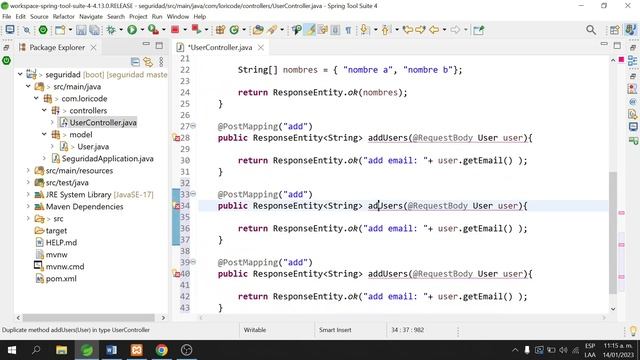Open the toolbar Search magnifier icon
The width and height of the screenshot is (640, 360).
591,30
